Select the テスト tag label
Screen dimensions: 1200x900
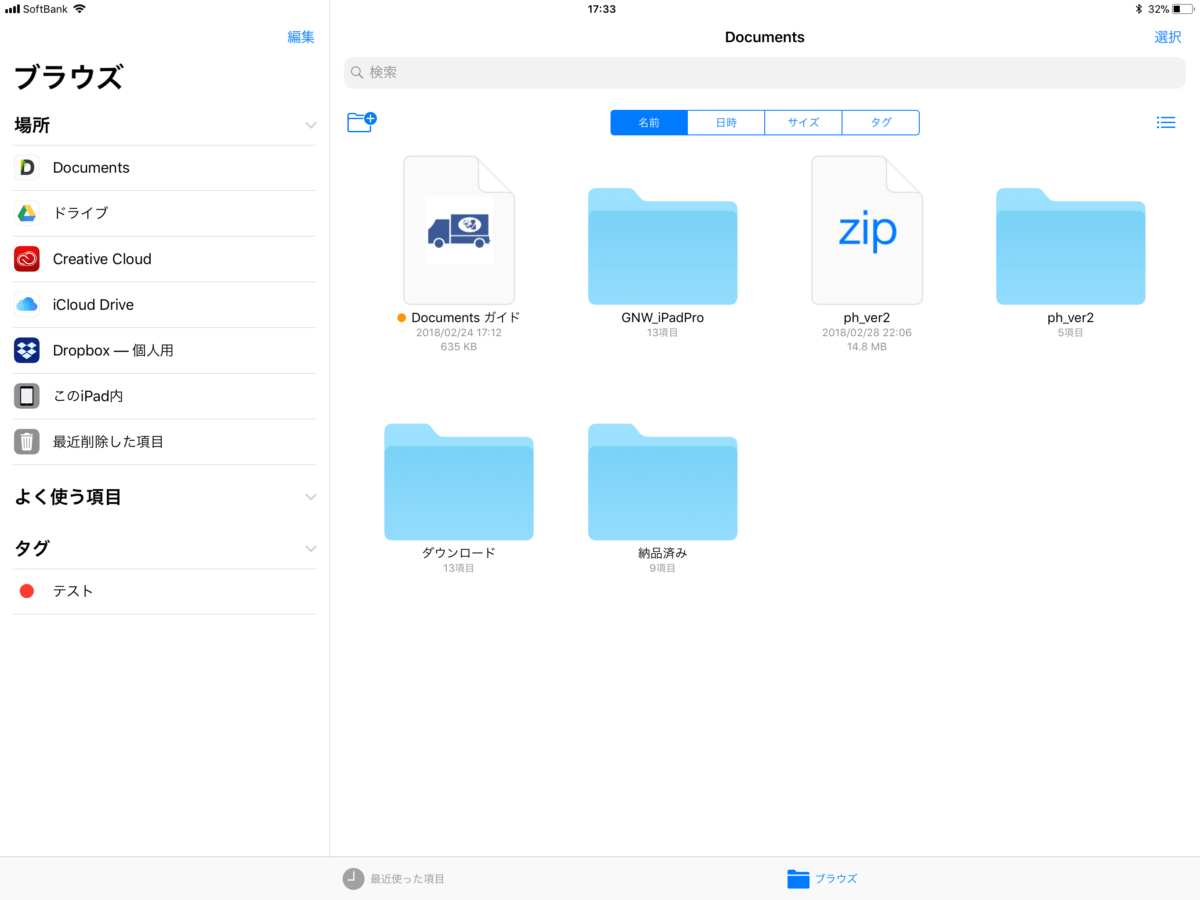[73, 591]
